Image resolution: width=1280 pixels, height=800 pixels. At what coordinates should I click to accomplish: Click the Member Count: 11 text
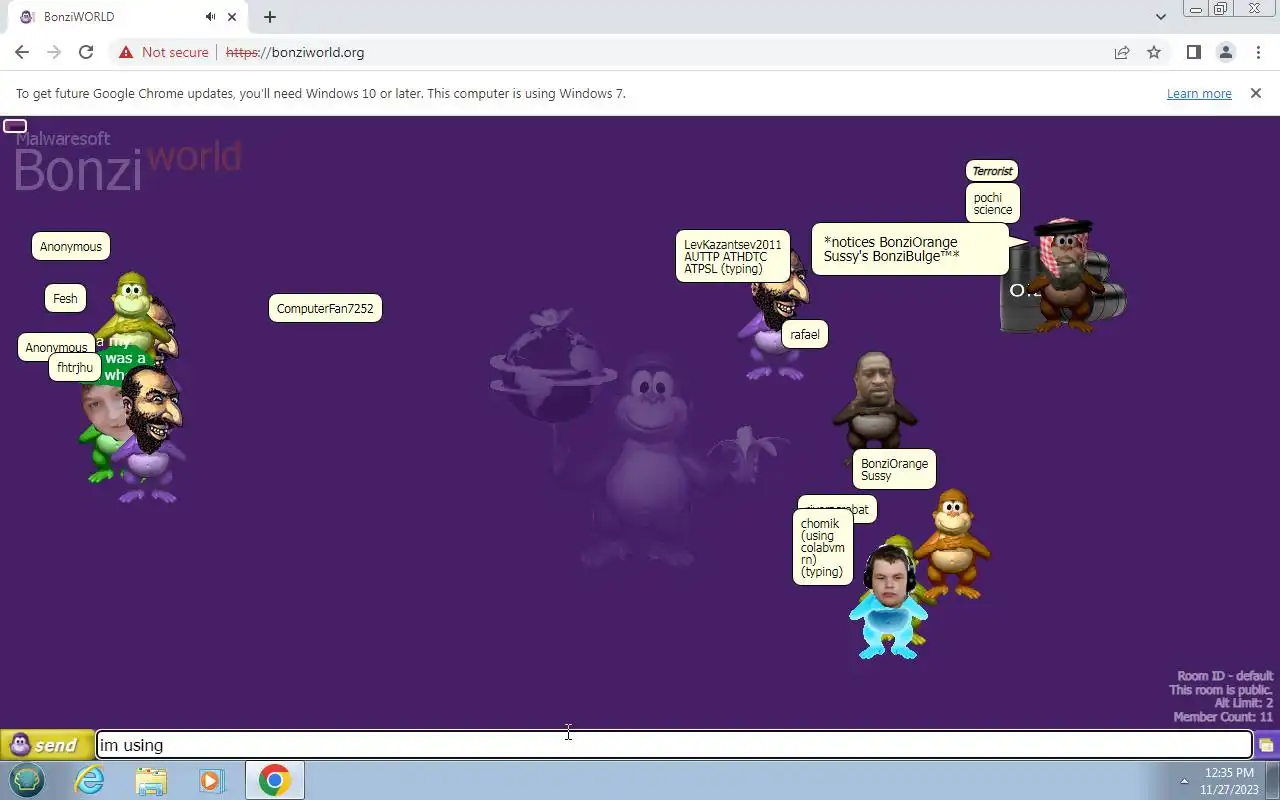(x=1223, y=717)
